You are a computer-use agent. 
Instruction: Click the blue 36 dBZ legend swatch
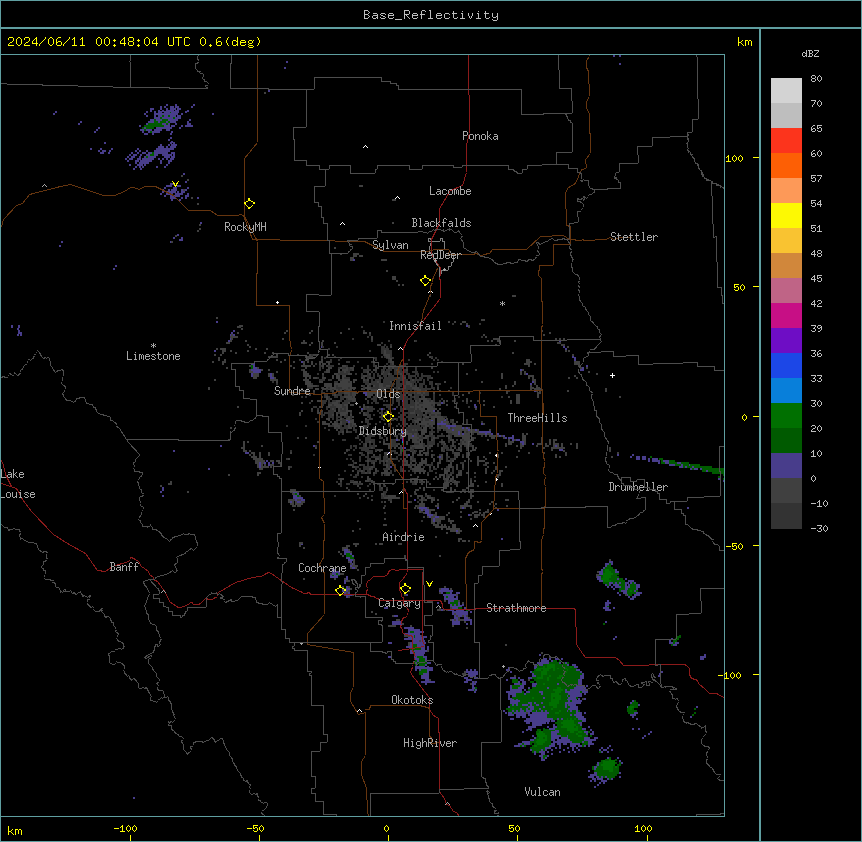coord(786,365)
